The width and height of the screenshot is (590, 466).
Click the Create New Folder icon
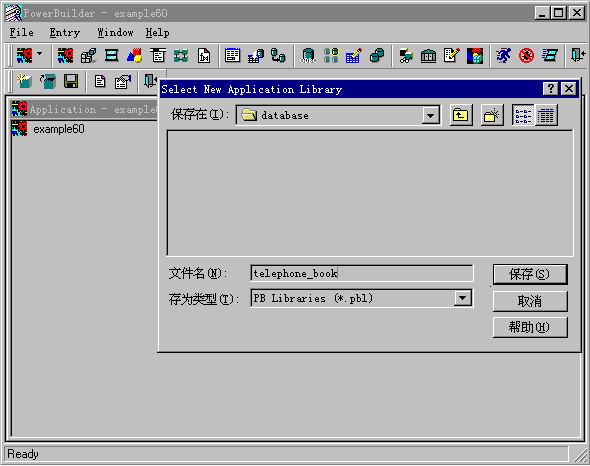[x=491, y=115]
